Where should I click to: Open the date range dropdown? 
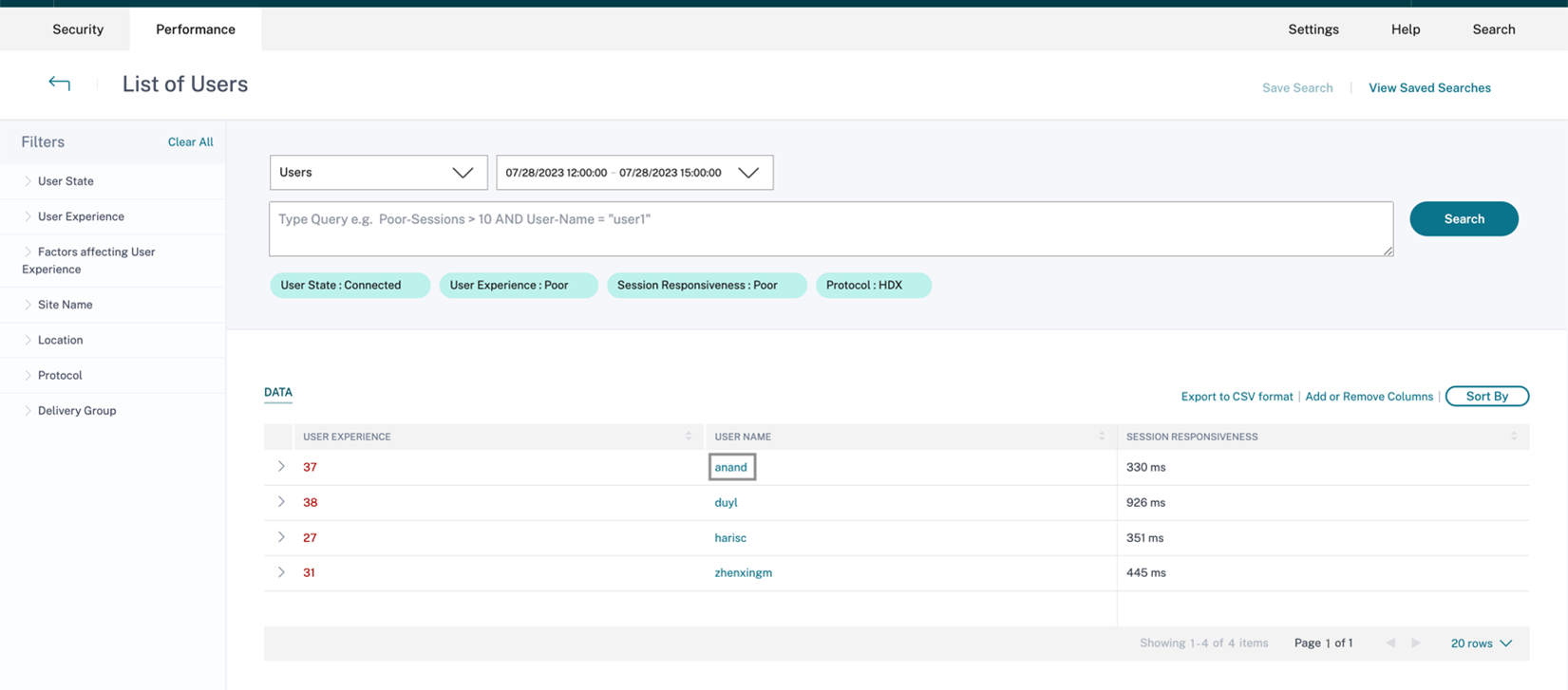tap(633, 173)
